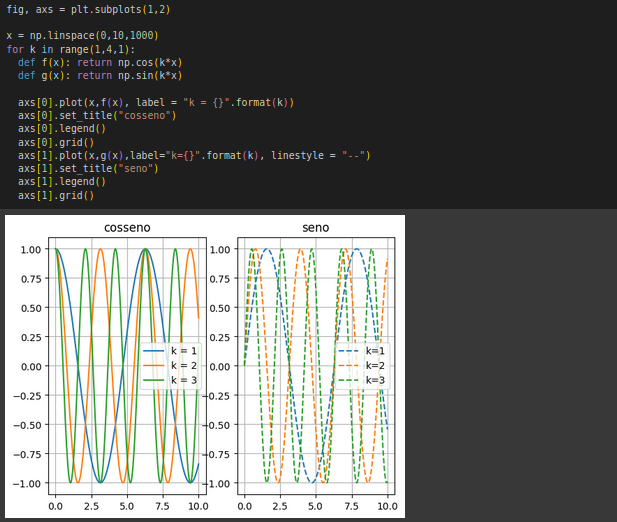This screenshot has height=522, width=617.
Task: Place cursor on axs[1].grid() line
Action: (x=55, y=196)
